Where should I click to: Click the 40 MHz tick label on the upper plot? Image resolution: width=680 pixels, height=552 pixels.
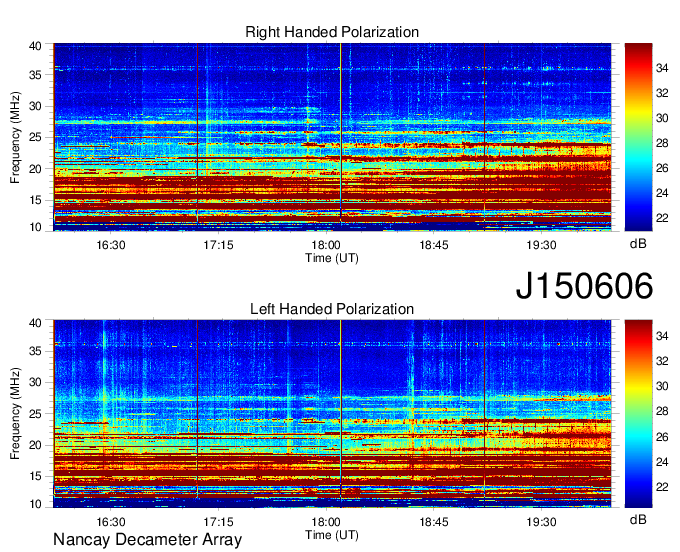coord(35,46)
